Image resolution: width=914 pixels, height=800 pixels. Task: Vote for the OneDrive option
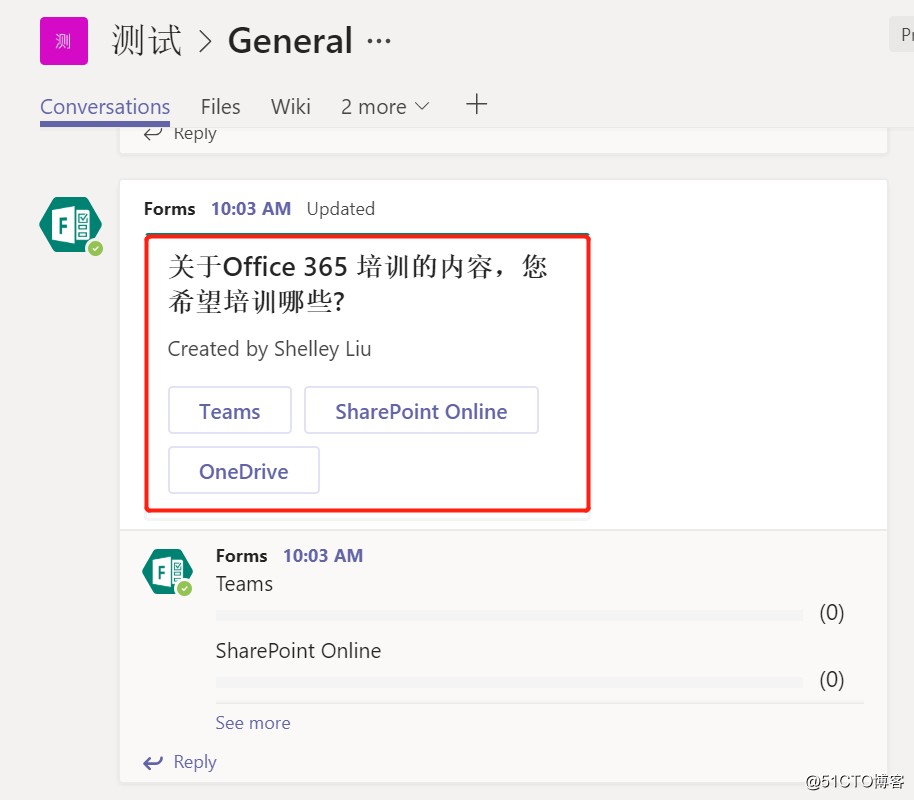[x=244, y=471]
